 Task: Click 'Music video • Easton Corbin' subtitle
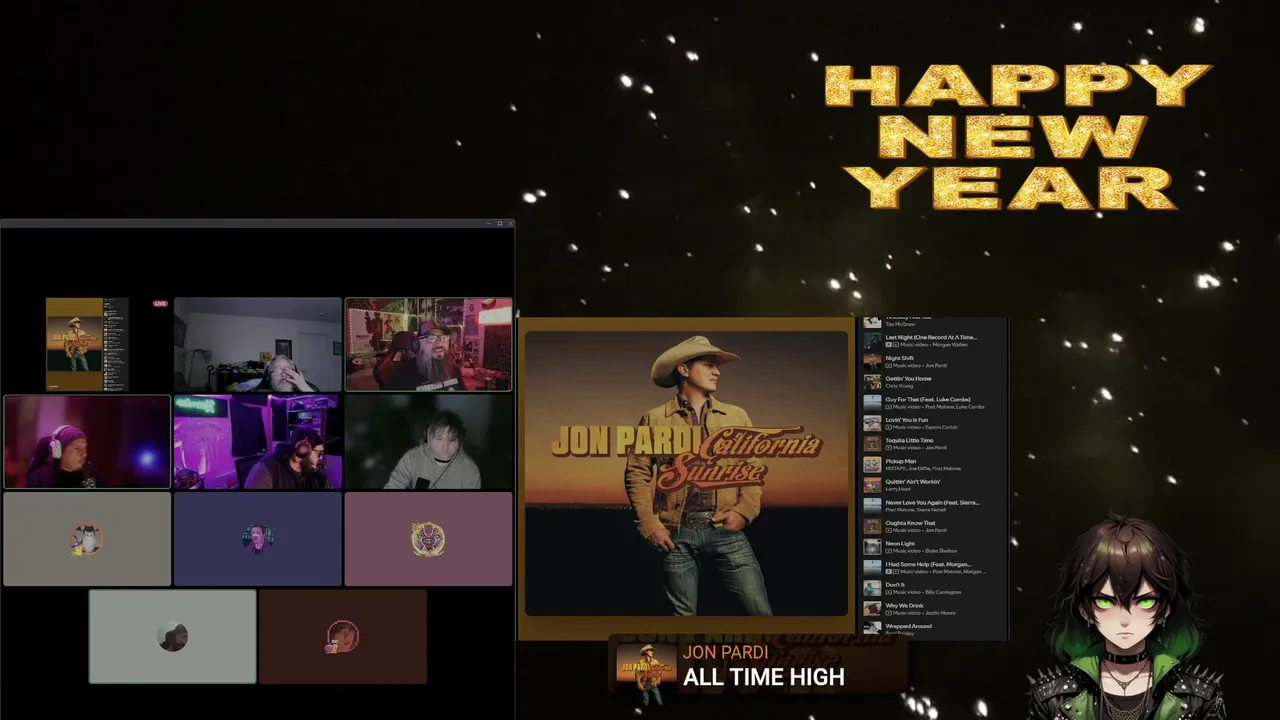[925, 427]
